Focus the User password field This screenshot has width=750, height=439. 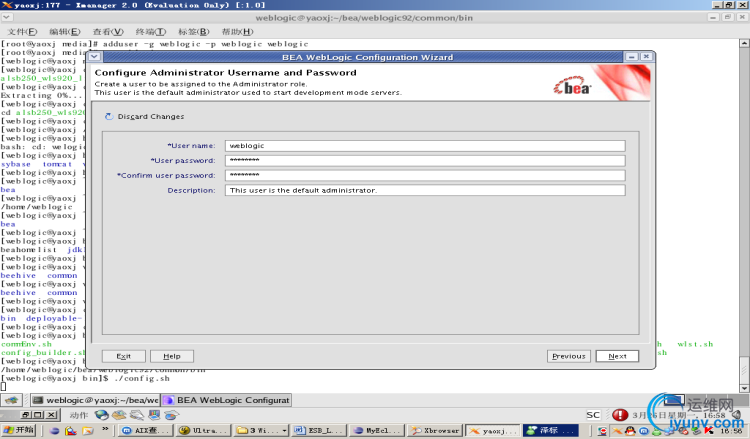pos(425,161)
